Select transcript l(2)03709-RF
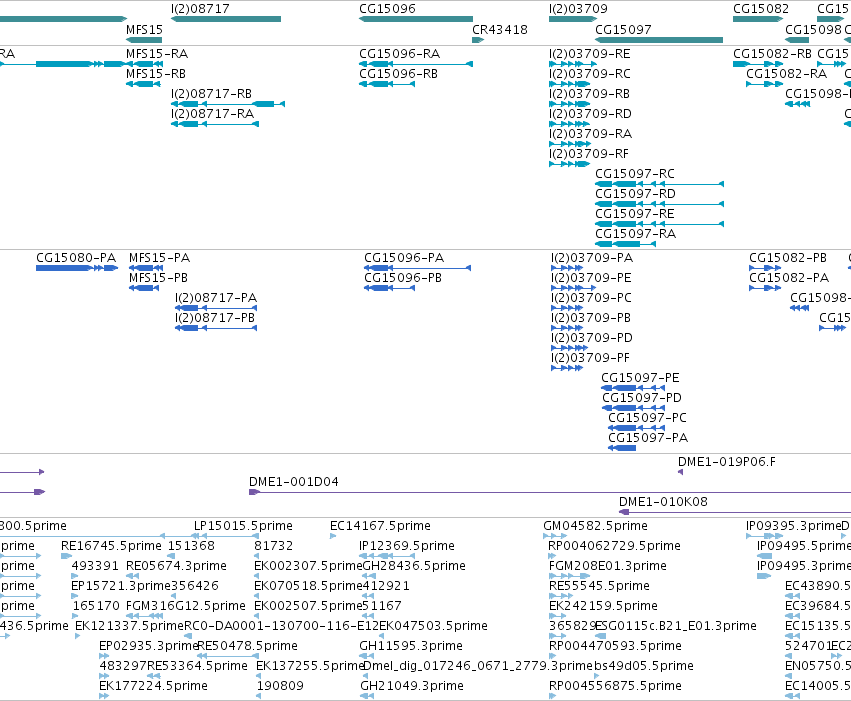The width and height of the screenshot is (851, 701). (x=589, y=154)
